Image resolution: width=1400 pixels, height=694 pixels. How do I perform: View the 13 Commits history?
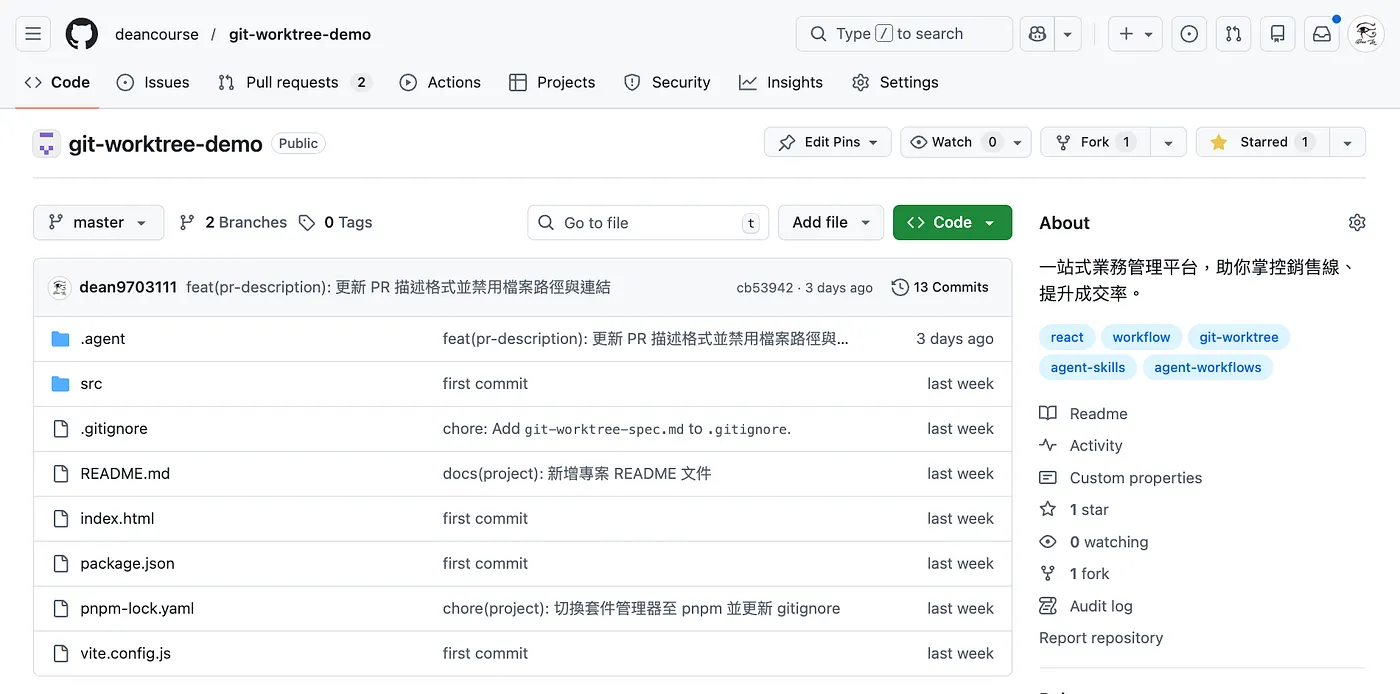click(940, 287)
